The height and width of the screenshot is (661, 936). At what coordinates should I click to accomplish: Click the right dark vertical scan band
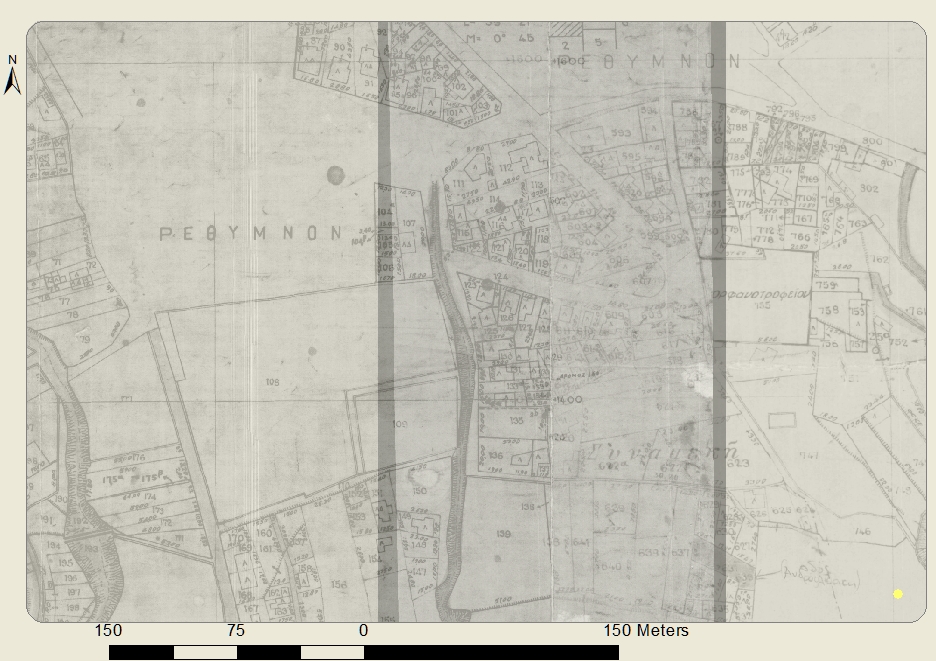click(x=718, y=320)
